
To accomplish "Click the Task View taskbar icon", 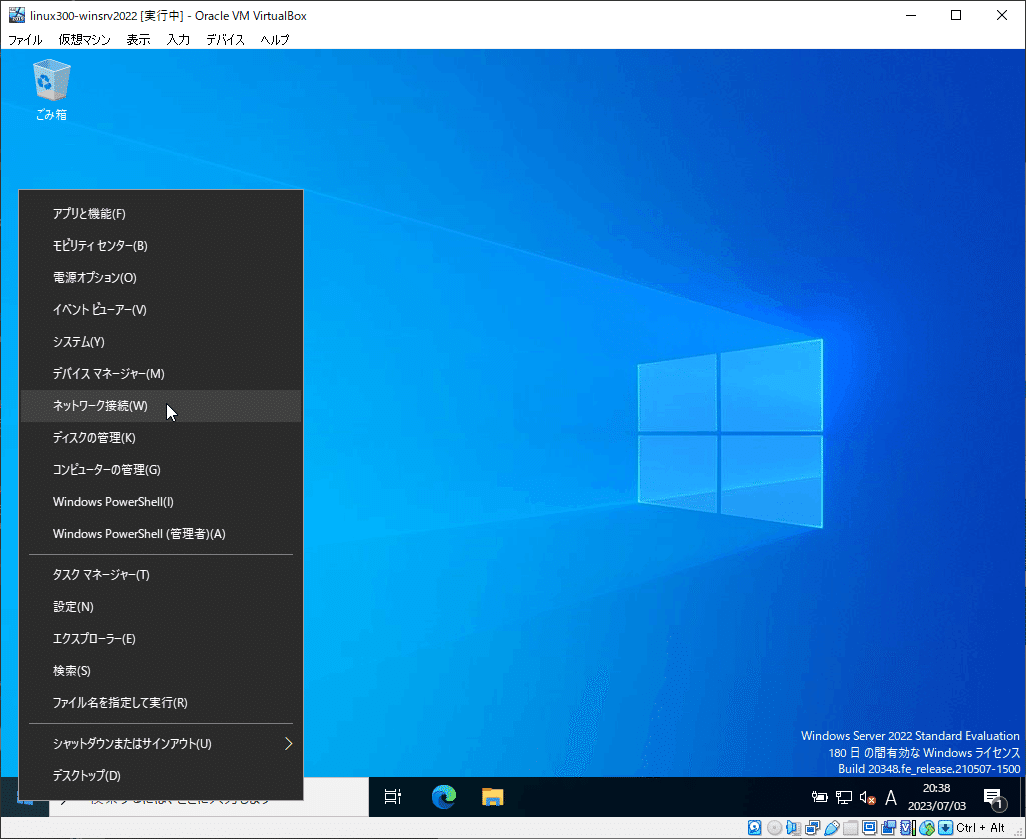I will coord(393,796).
